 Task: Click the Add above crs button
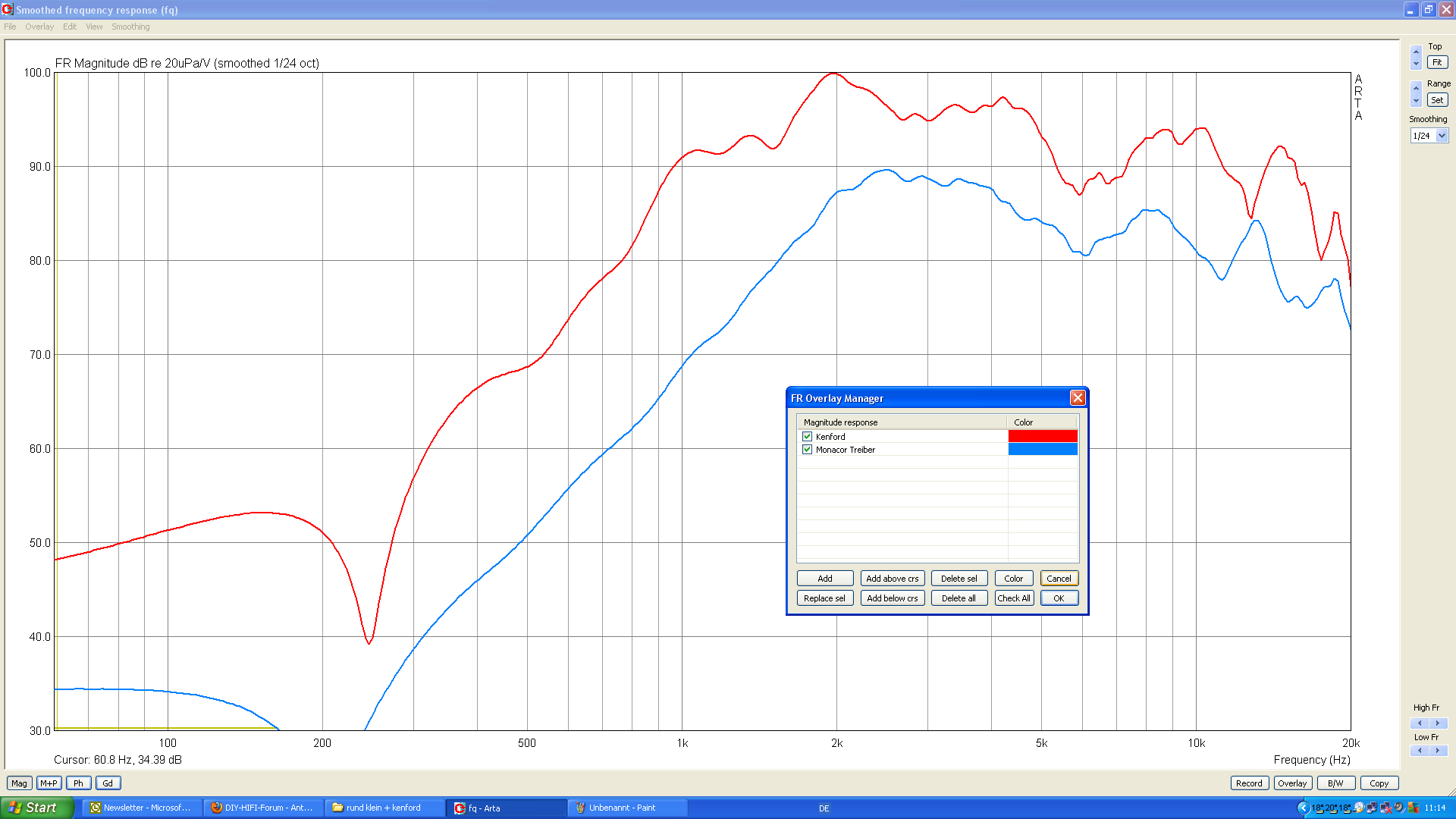[x=892, y=579]
